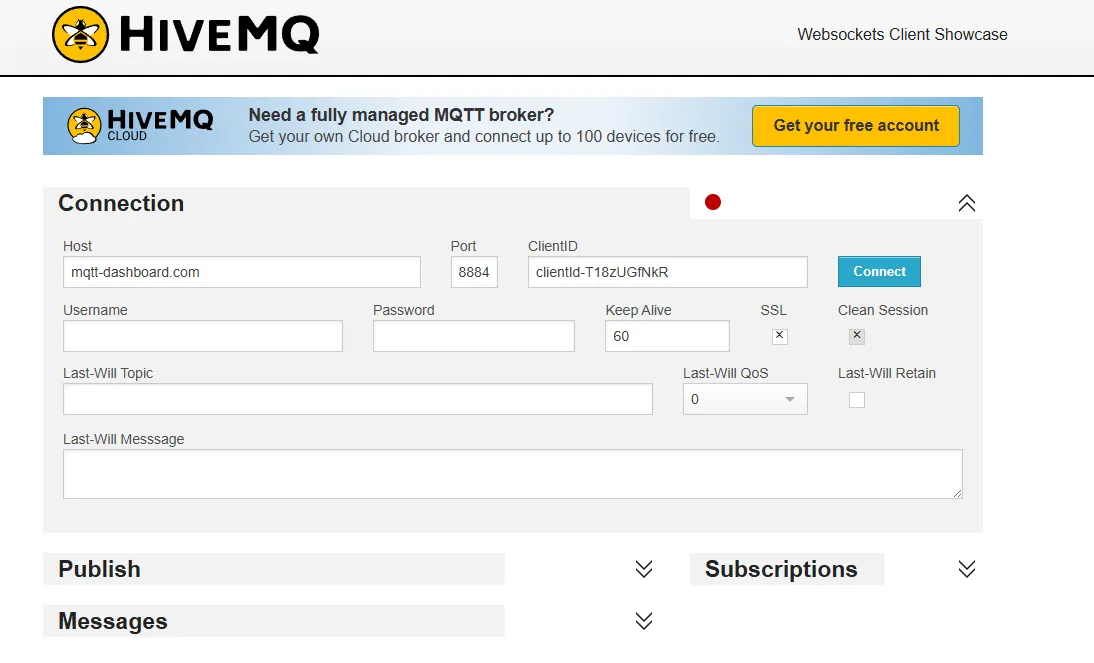This screenshot has width=1094, height=663.
Task: Enable the Last-Will Retain checkbox
Action: pyautogui.click(x=857, y=400)
